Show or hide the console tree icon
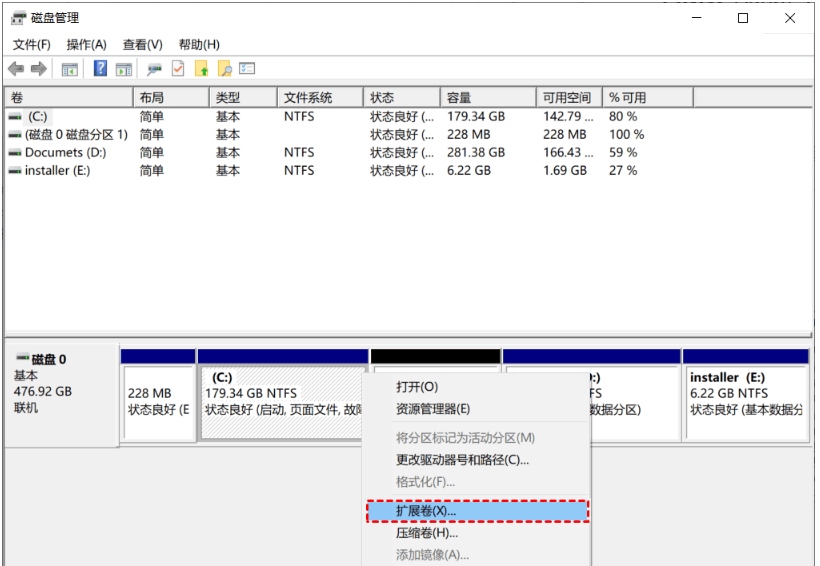Viewport: 820px width, 566px height. [70, 69]
